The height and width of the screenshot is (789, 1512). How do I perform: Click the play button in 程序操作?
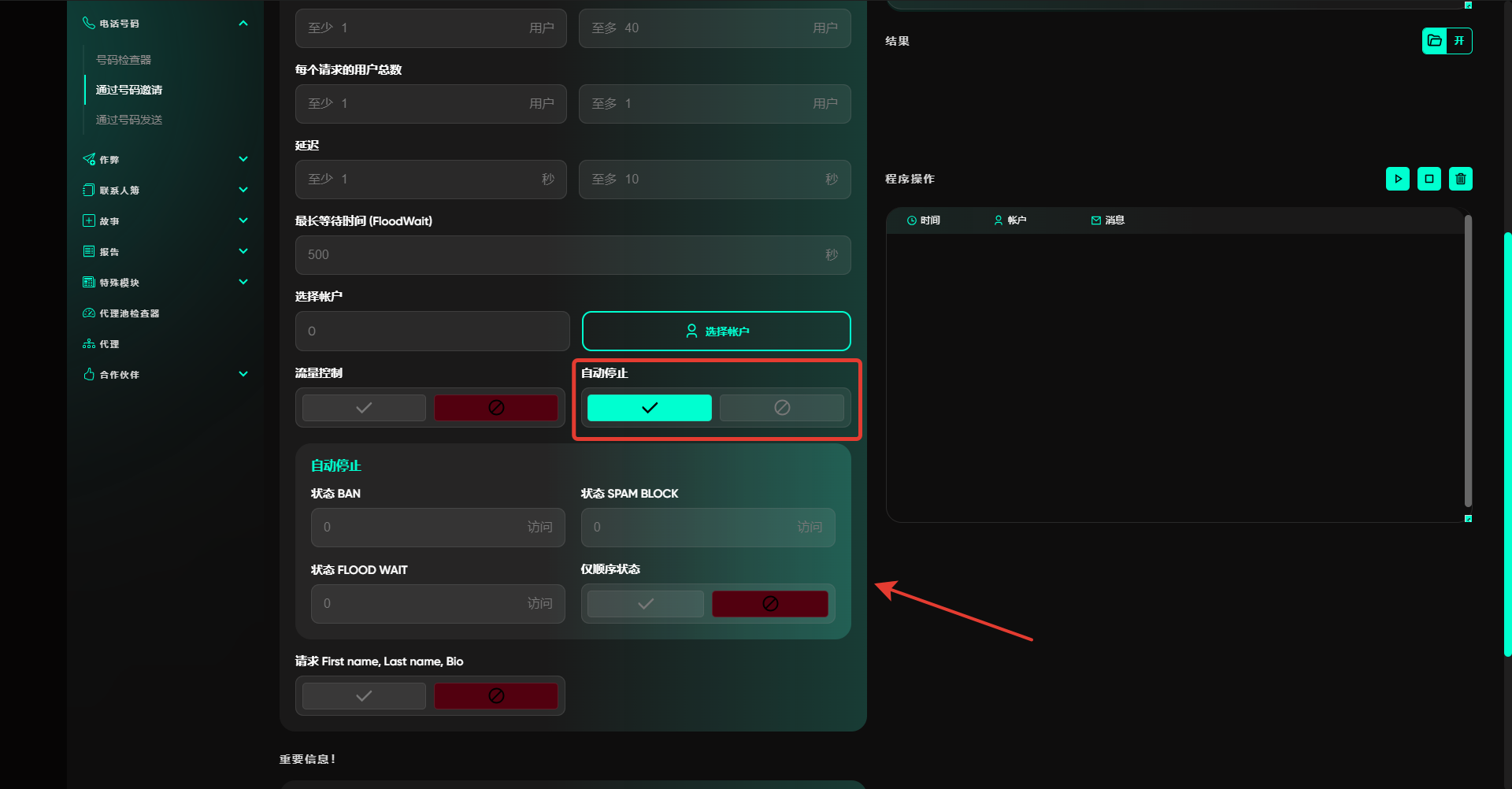[1397, 179]
